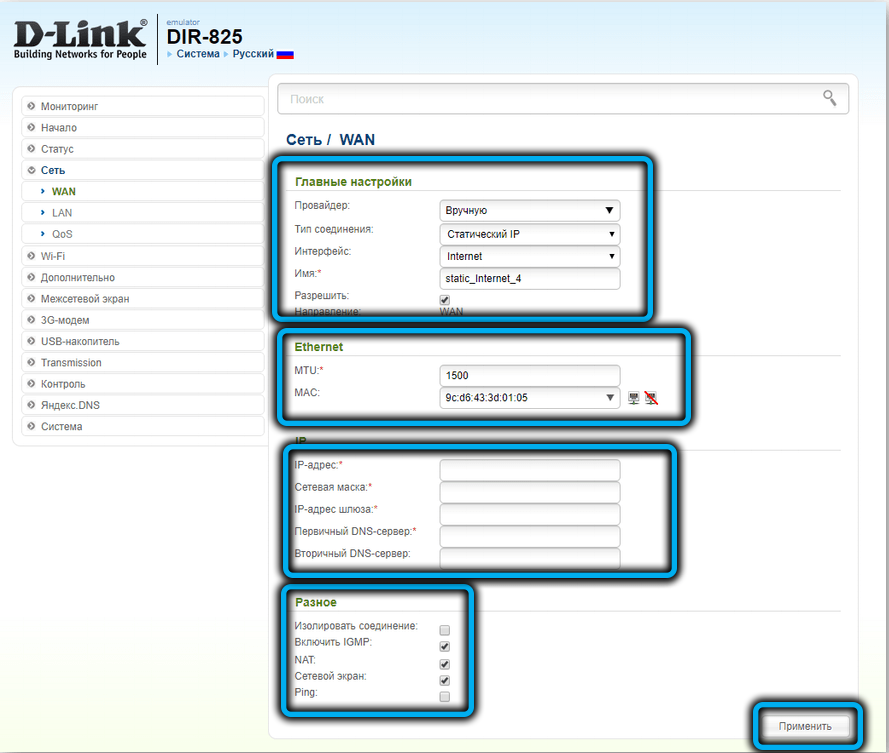
Task: Click the Сеть collapse bullet icon
Action: click(x=31, y=170)
